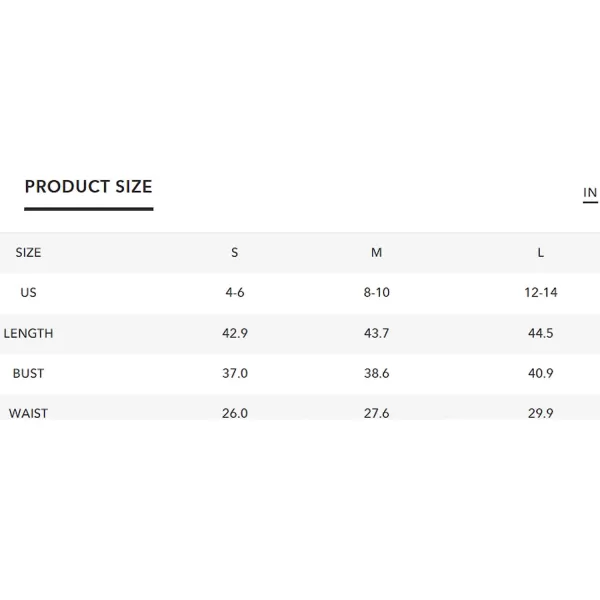Click the SIZE row header
The image size is (600, 600).
[28, 253]
